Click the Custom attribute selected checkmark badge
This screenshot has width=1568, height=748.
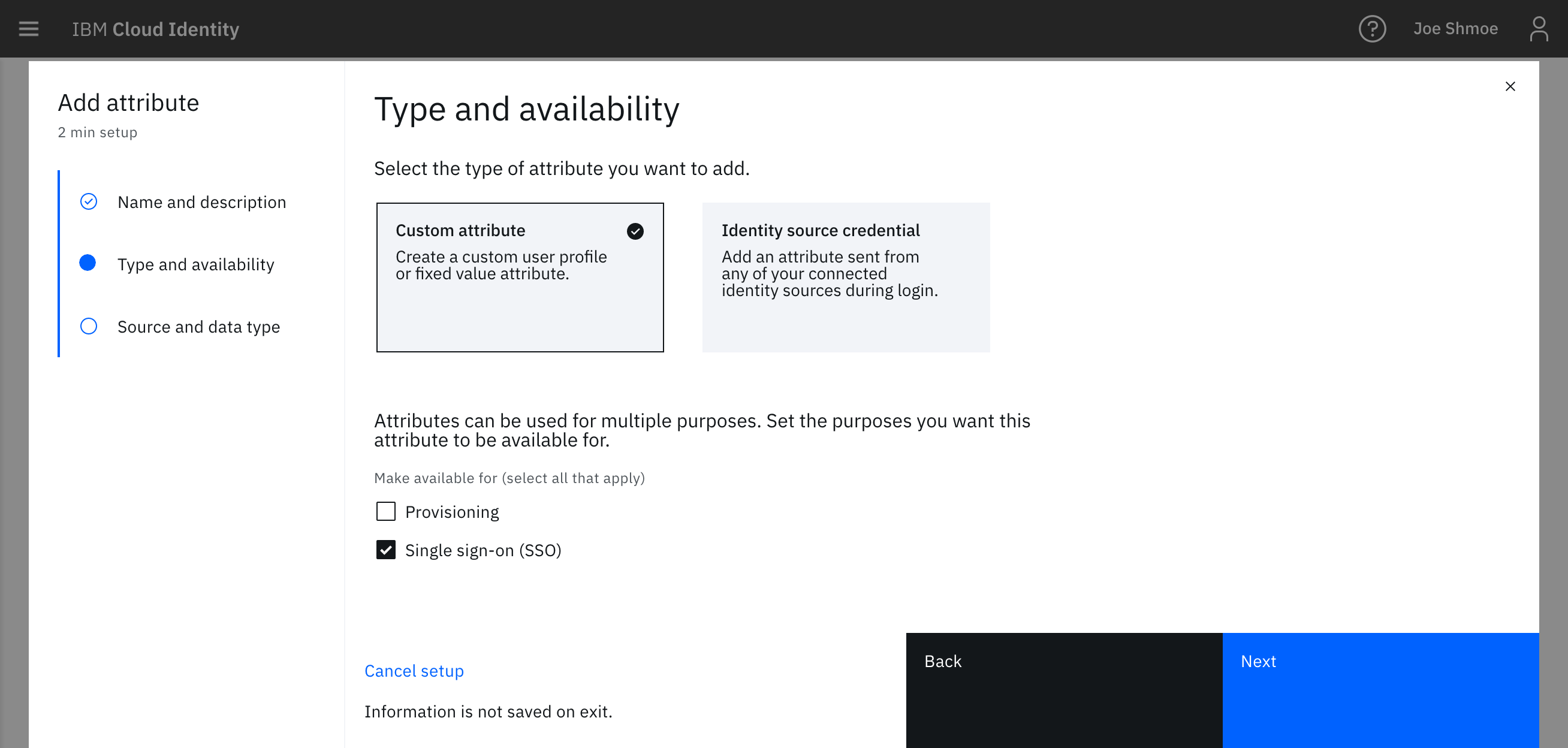(x=636, y=231)
